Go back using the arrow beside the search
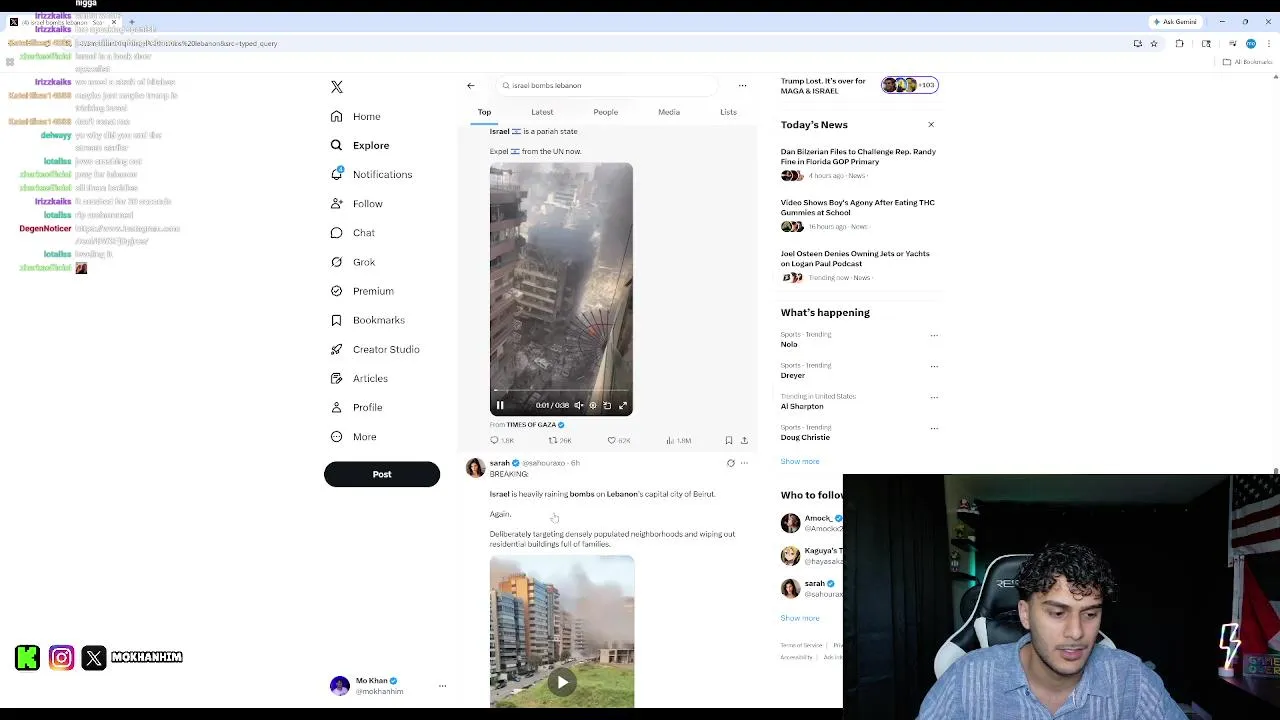The height and width of the screenshot is (720, 1280). tap(471, 86)
